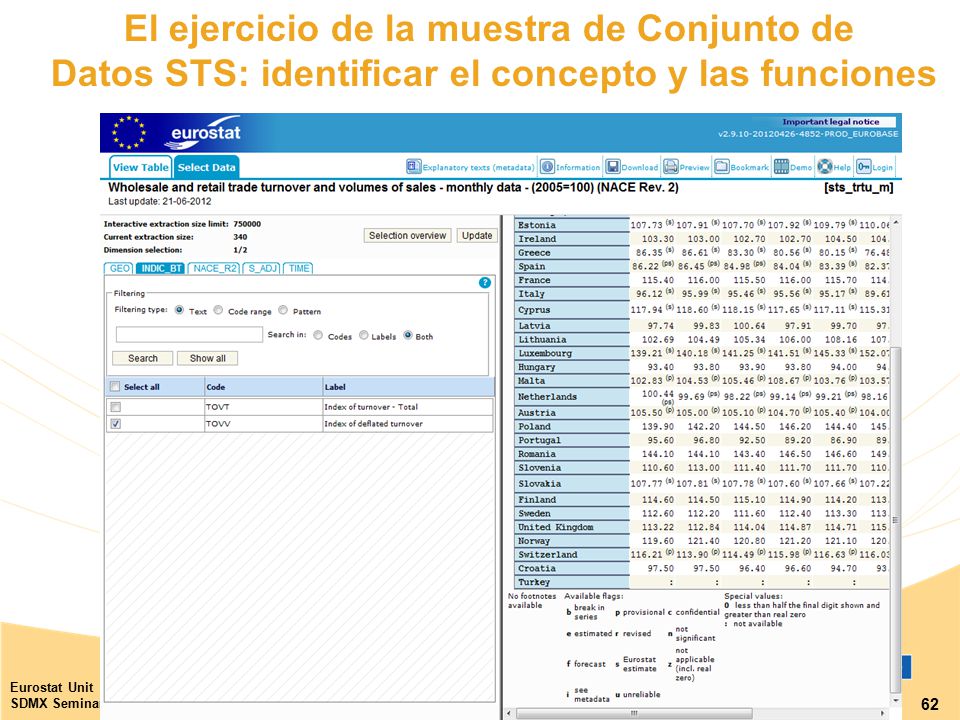Choose Search in Codes radio
Image resolution: width=960 pixels, height=720 pixels.
coord(318,335)
